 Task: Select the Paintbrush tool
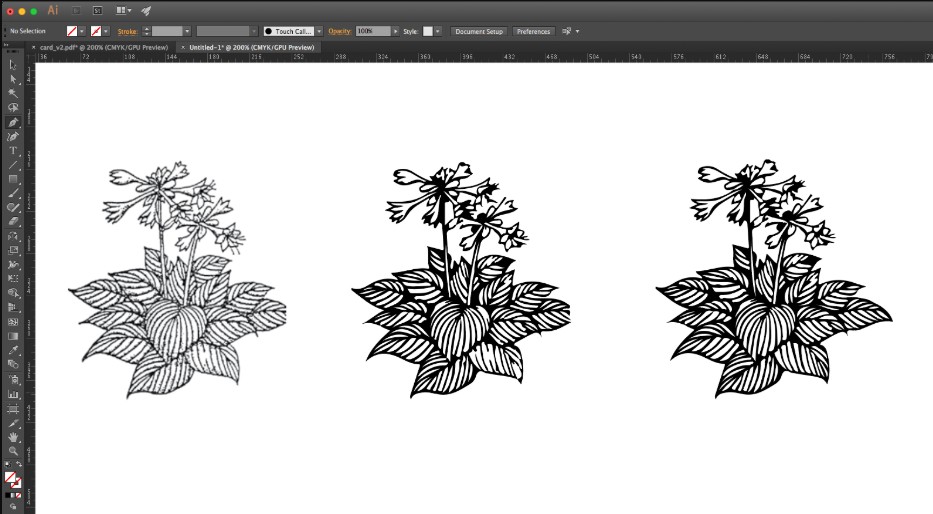click(x=13, y=193)
